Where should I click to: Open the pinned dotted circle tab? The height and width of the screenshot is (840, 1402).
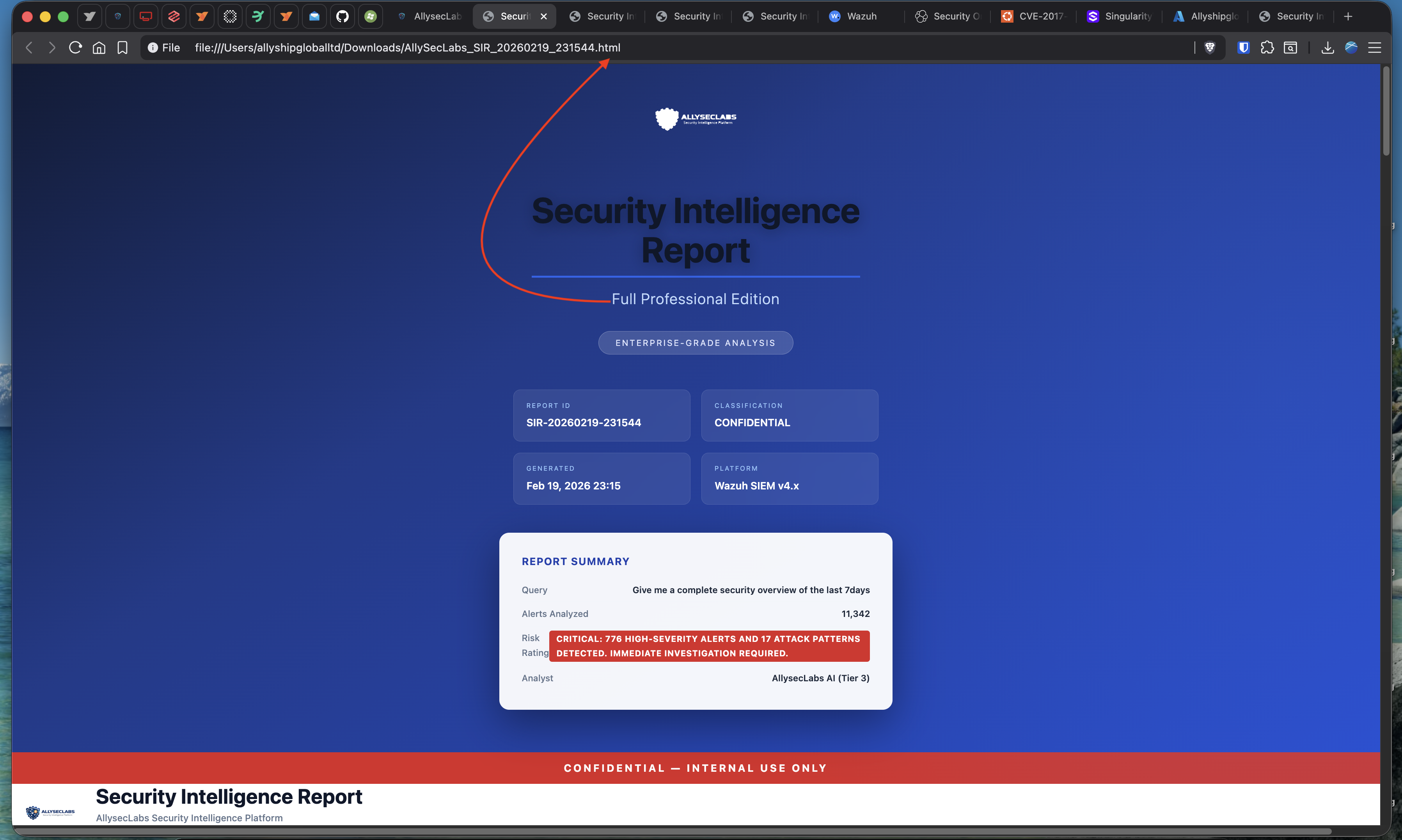[x=230, y=16]
